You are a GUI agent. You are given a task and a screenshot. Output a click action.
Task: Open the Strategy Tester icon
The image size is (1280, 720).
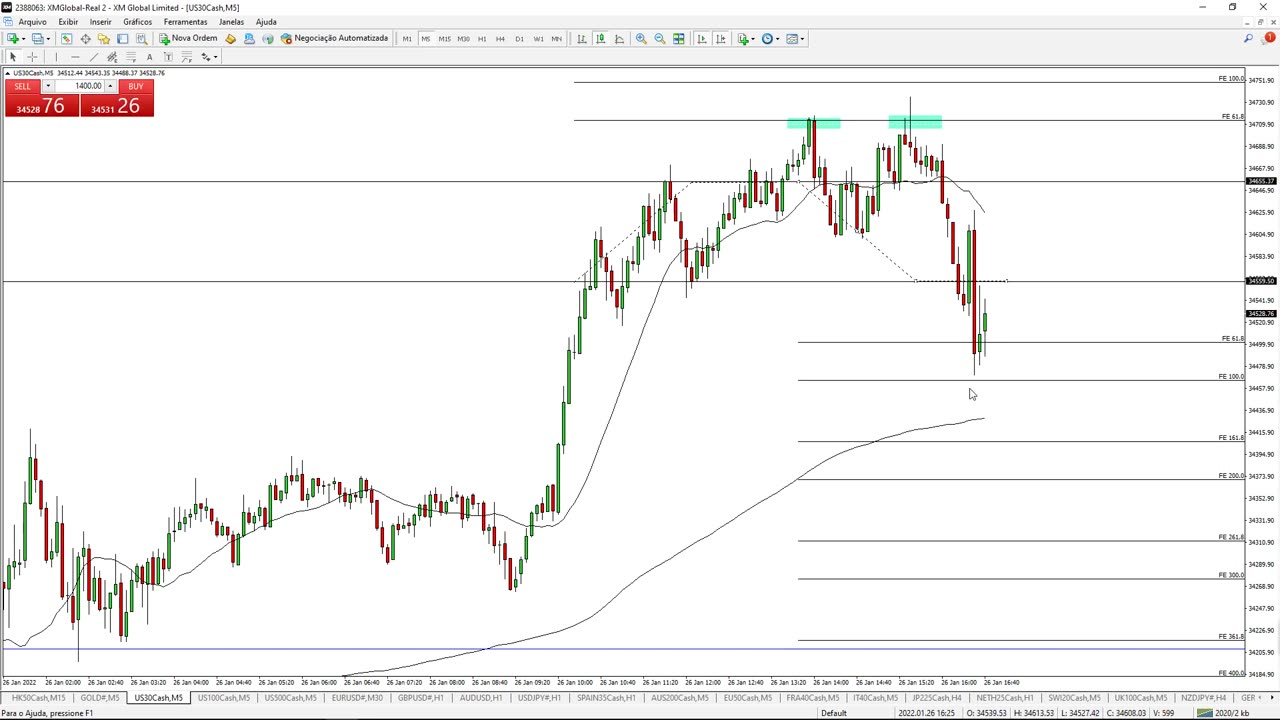pyautogui.click(x=141, y=39)
